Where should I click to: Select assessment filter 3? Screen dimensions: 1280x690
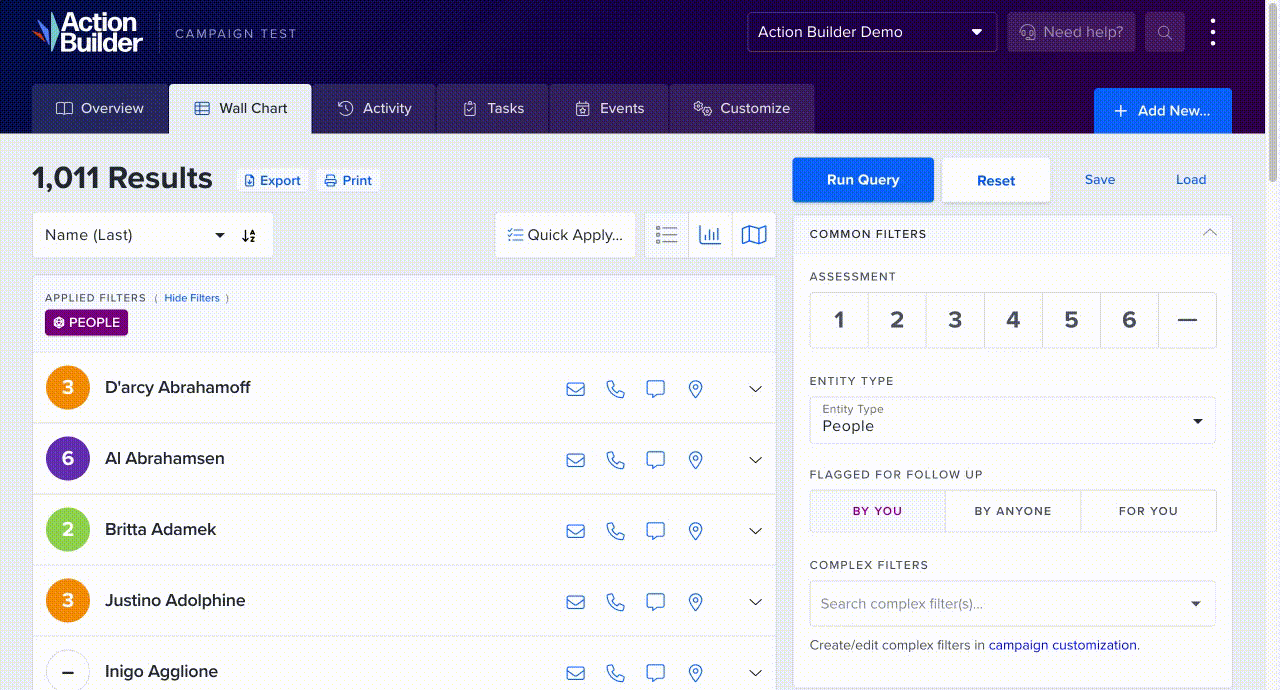coord(955,320)
